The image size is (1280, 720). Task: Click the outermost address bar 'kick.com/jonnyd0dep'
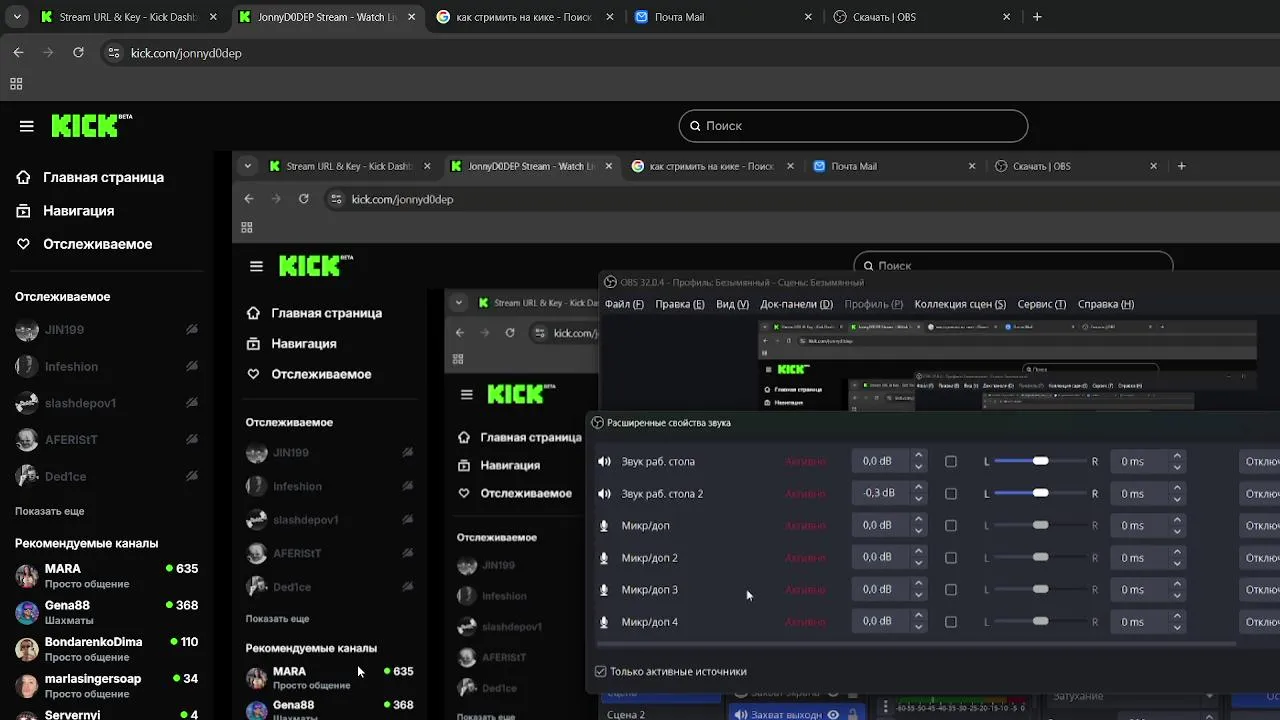(x=186, y=53)
